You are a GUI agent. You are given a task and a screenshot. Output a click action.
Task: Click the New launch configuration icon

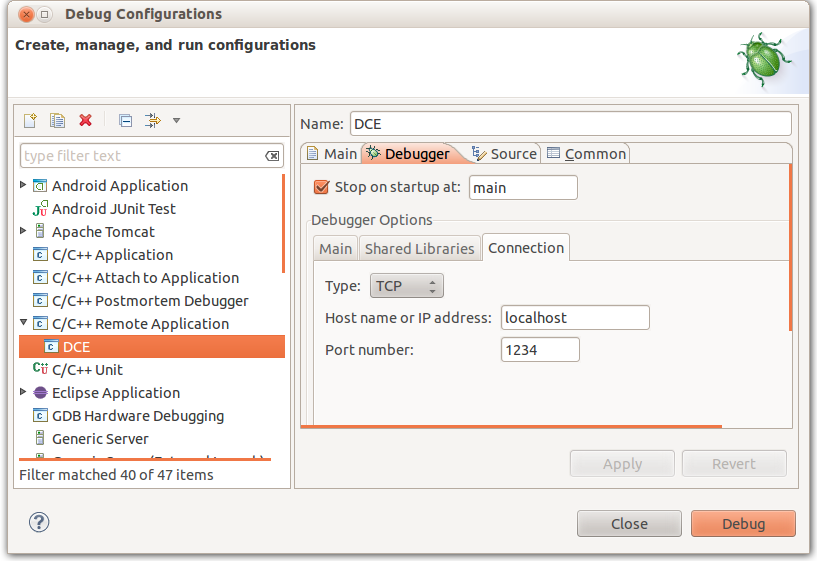(x=30, y=121)
